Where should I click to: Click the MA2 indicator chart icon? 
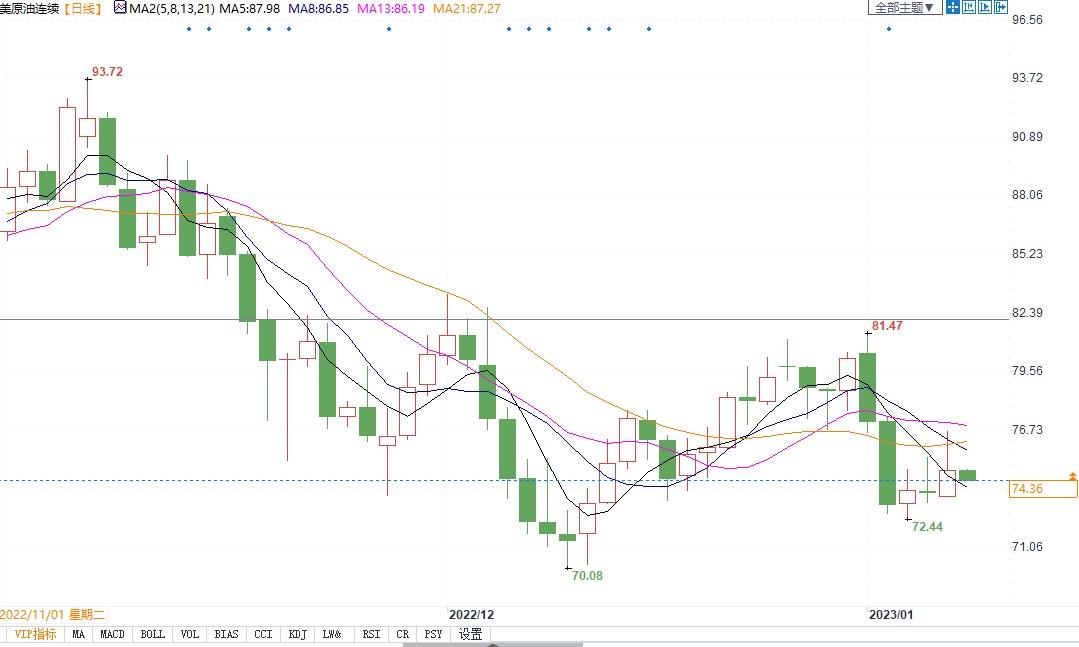[x=120, y=8]
